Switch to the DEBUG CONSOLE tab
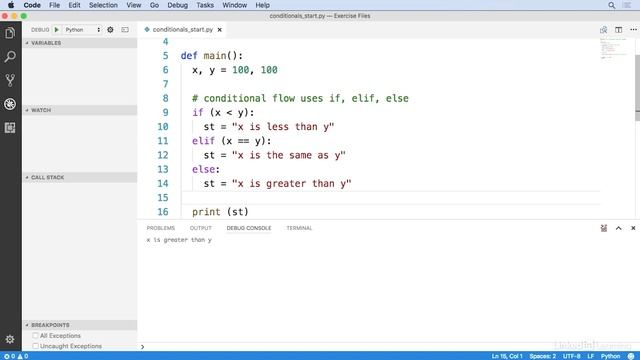 [249, 228]
